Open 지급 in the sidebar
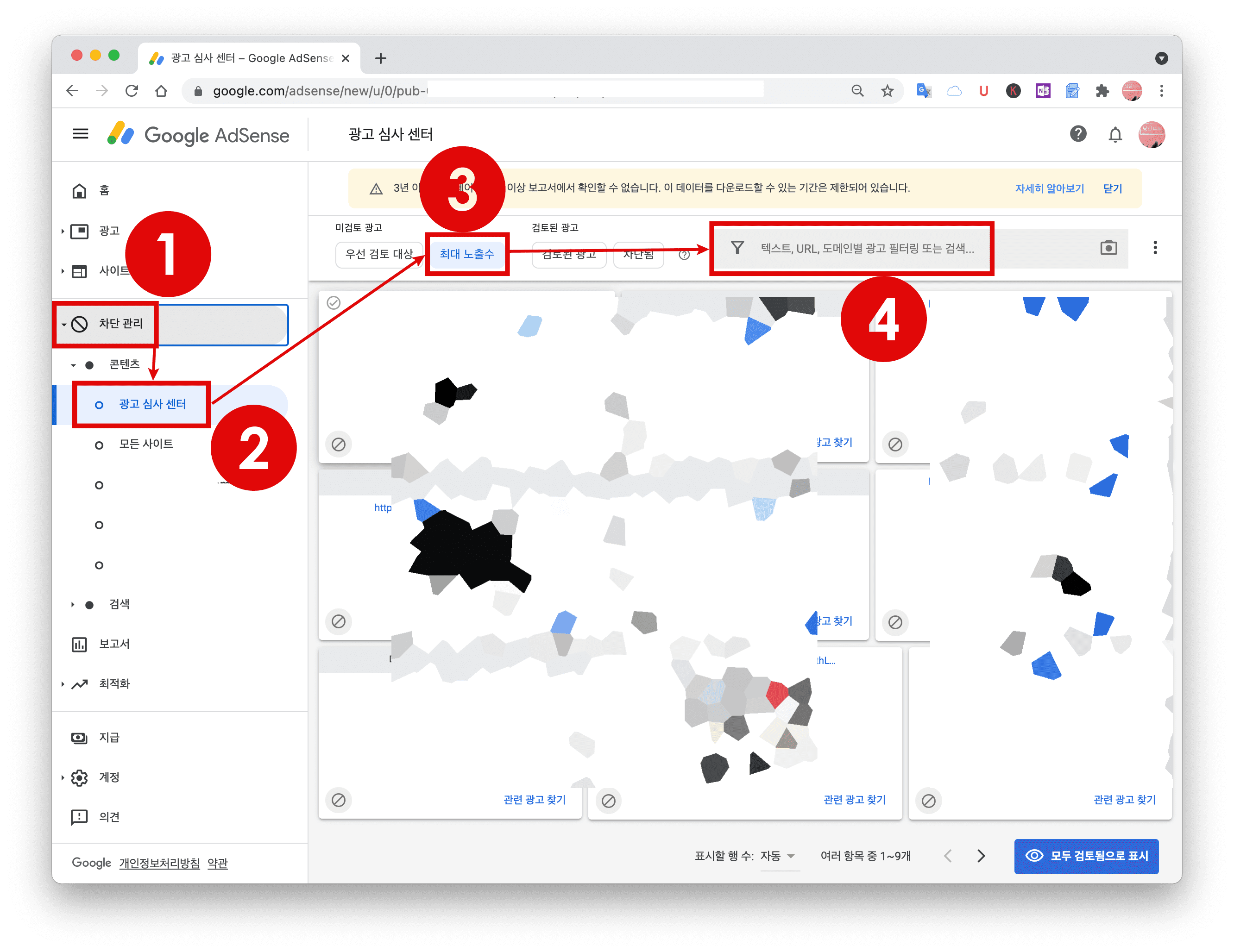The width and height of the screenshot is (1234, 952). [x=109, y=738]
